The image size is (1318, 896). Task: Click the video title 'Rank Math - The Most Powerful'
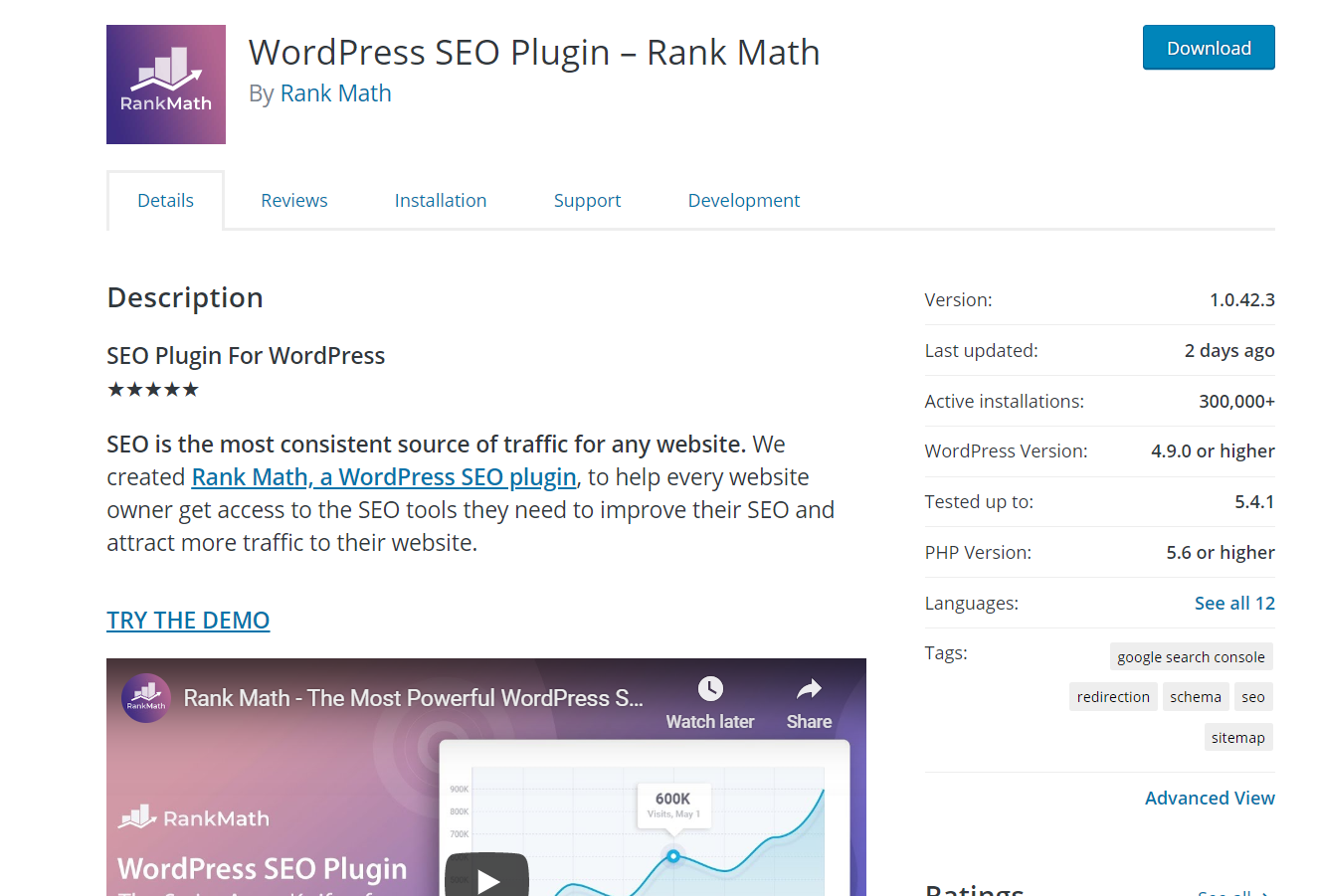click(x=413, y=698)
